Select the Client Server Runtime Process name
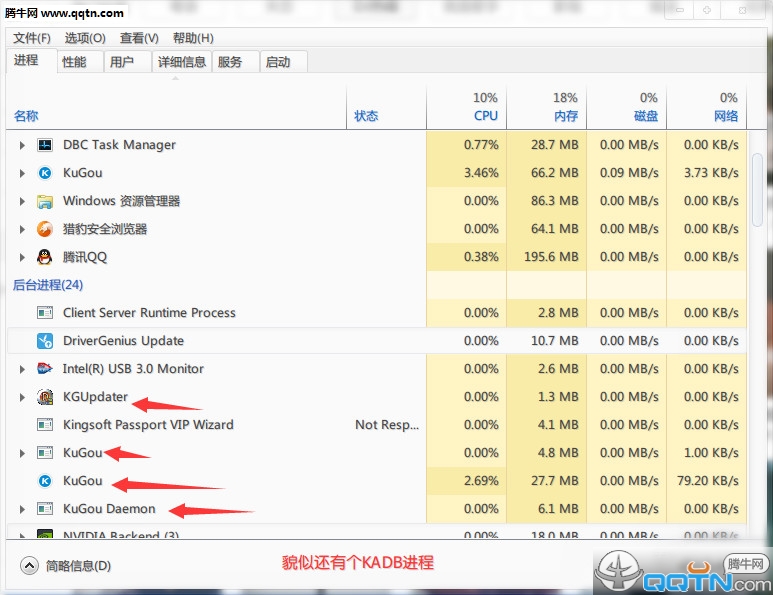 pyautogui.click(x=149, y=313)
